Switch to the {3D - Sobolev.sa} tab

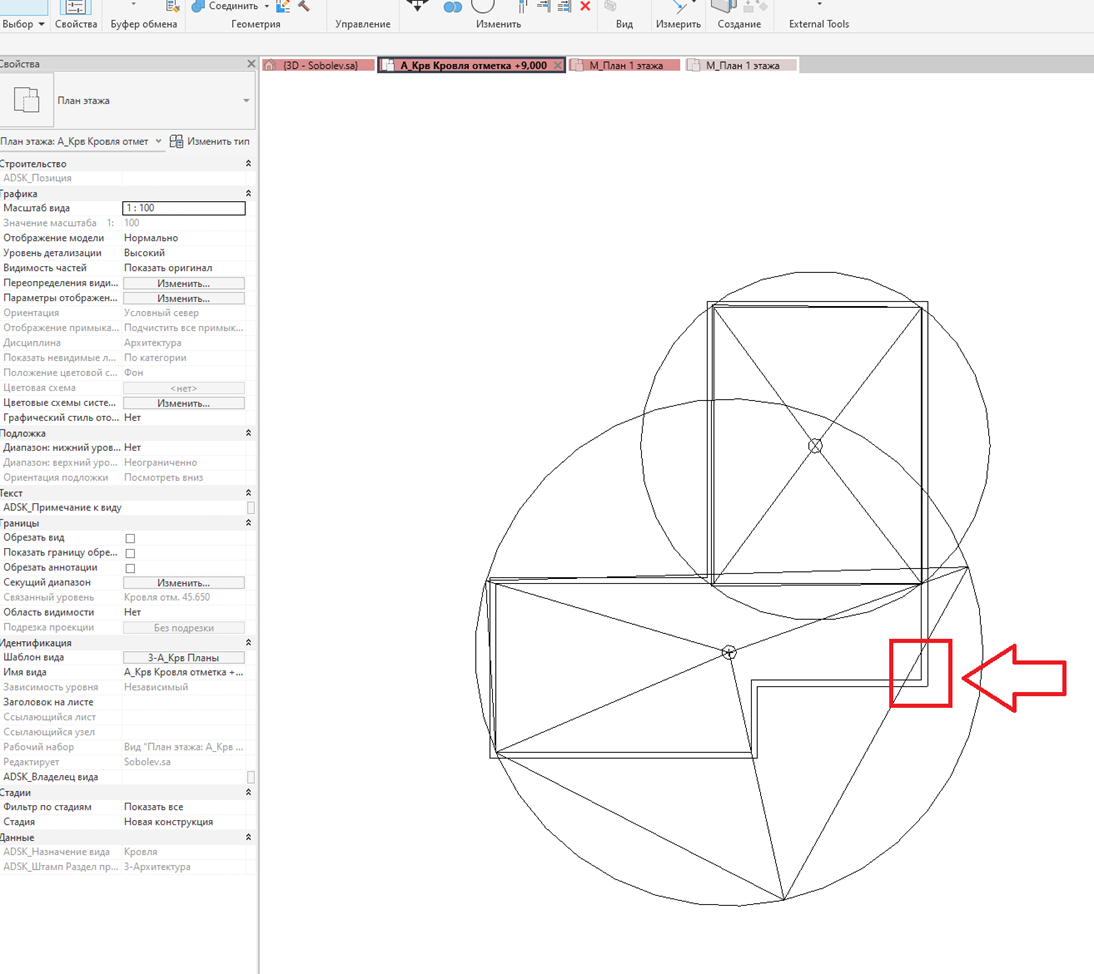pos(319,65)
